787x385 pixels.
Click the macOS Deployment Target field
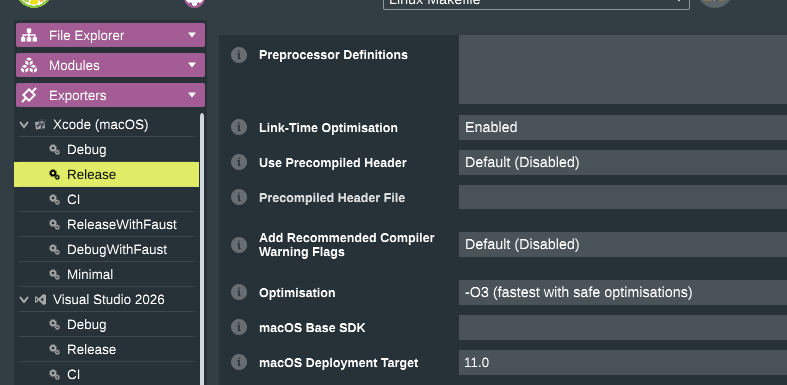(623, 362)
